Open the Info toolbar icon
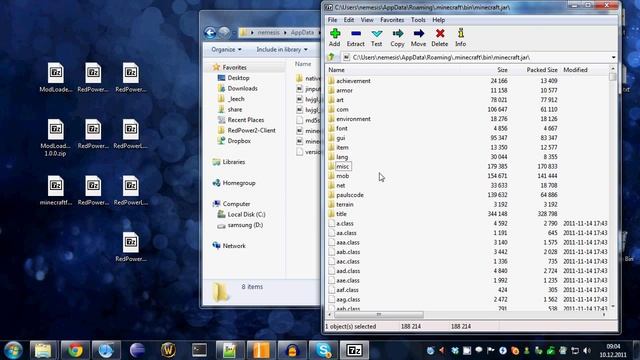The height and width of the screenshot is (360, 640). (460, 38)
